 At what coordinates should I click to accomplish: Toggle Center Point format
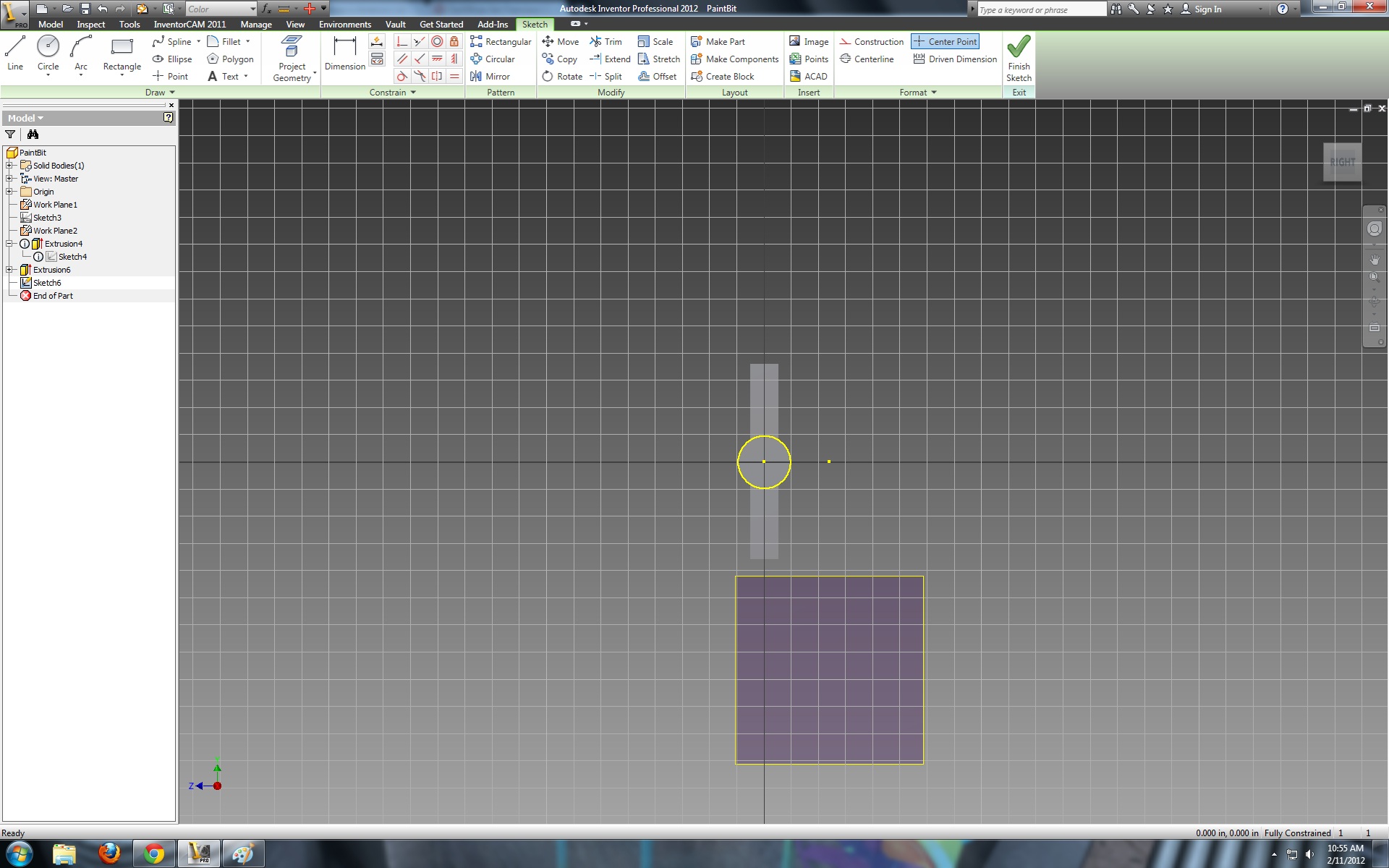[945, 42]
